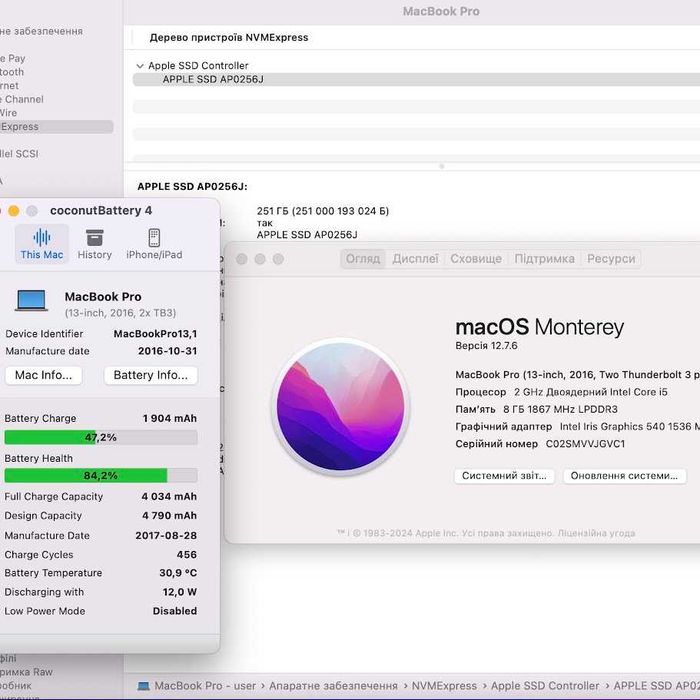700x700 pixels.
Task: Open the Mac Info... button
Action: tap(44, 375)
